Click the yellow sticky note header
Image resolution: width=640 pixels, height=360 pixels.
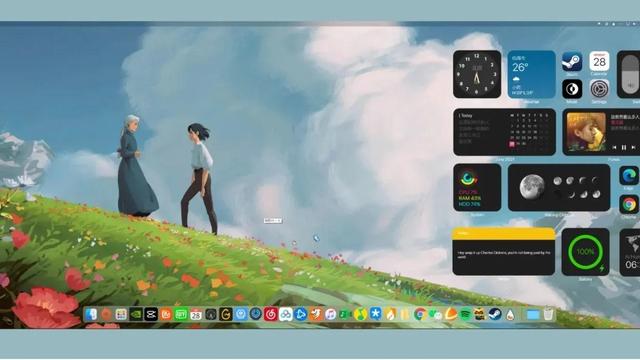coord(504,233)
